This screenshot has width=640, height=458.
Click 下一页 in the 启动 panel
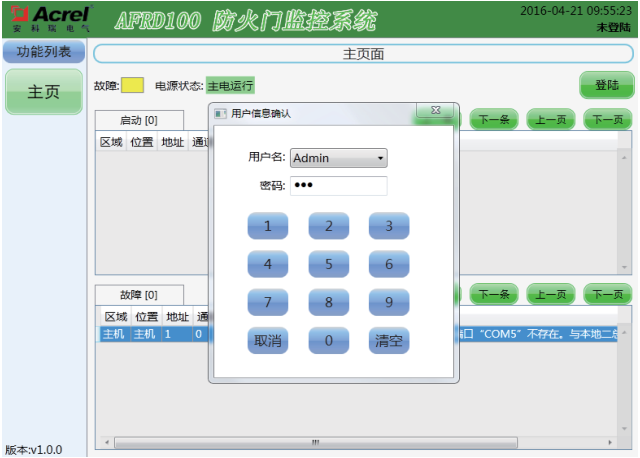[x=607, y=120]
